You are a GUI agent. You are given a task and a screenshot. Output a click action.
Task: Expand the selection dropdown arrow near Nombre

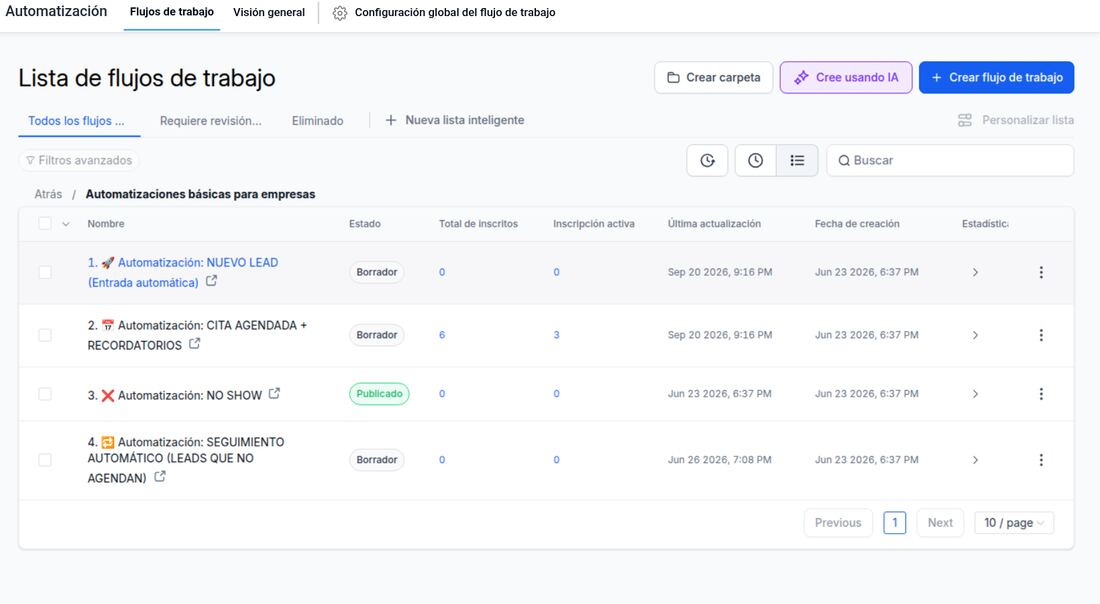(66, 224)
